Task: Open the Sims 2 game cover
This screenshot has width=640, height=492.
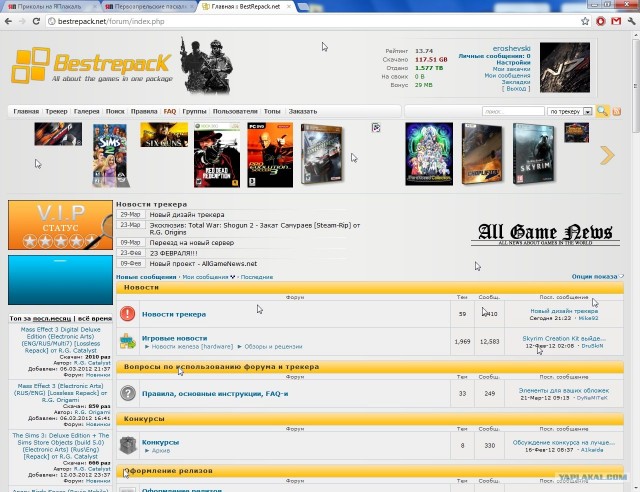Action: coord(110,155)
